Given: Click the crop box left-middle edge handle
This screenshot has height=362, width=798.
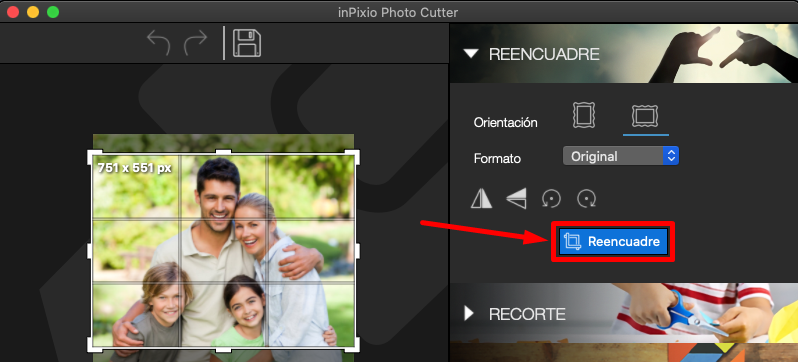Looking at the screenshot, I should click(90, 250).
